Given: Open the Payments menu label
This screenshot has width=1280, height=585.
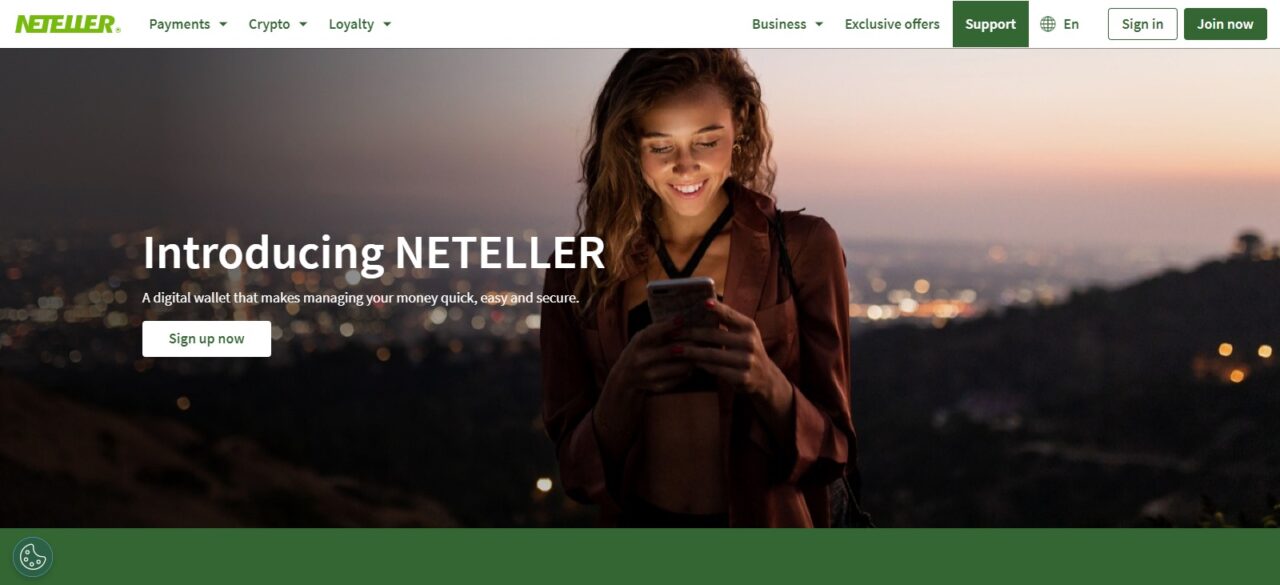Looking at the screenshot, I should 180,24.
